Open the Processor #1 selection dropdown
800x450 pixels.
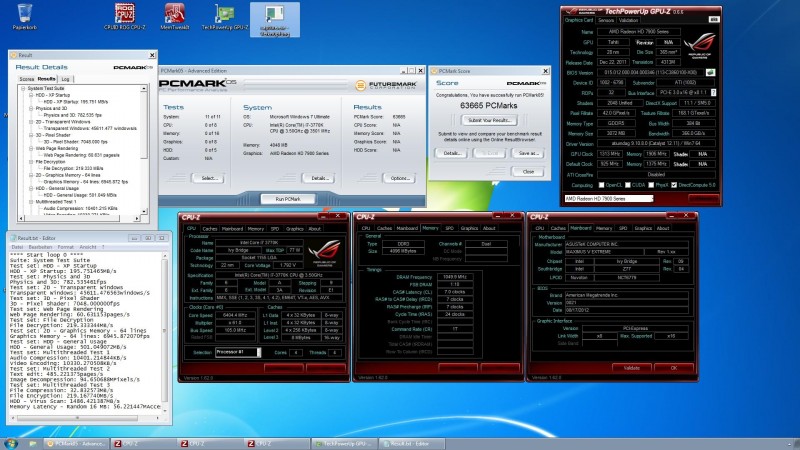click(x=238, y=352)
